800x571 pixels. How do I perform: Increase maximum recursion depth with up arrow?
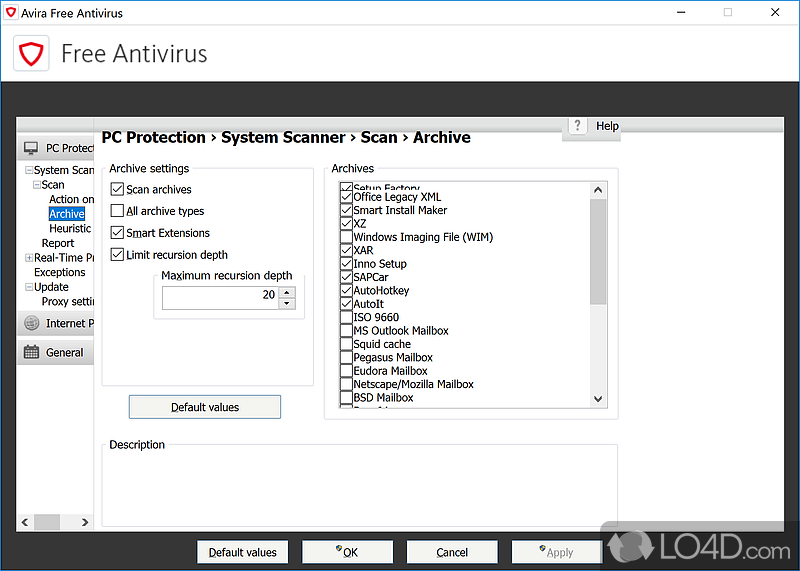287,292
